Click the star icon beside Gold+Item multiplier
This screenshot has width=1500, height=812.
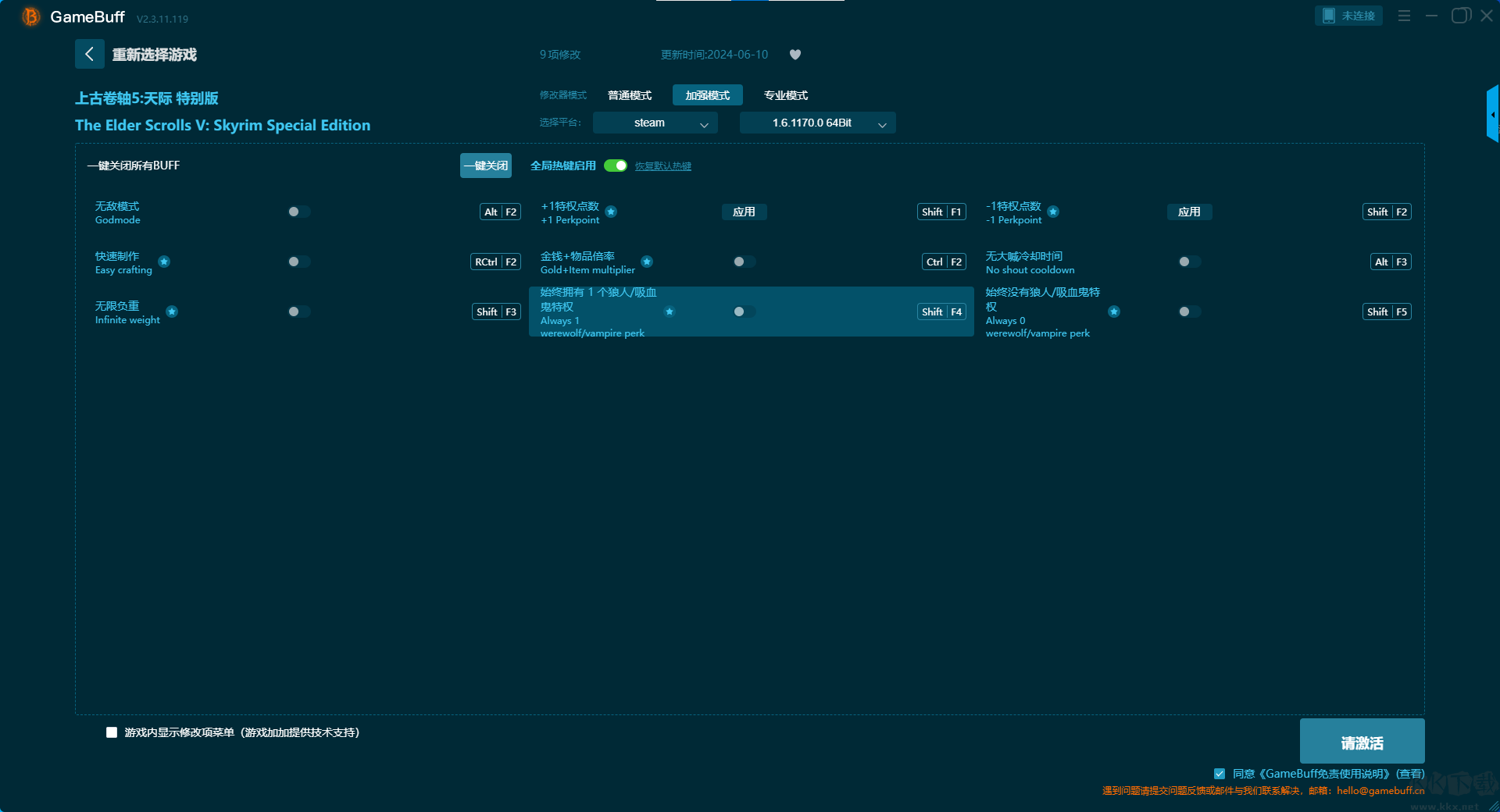click(x=647, y=262)
